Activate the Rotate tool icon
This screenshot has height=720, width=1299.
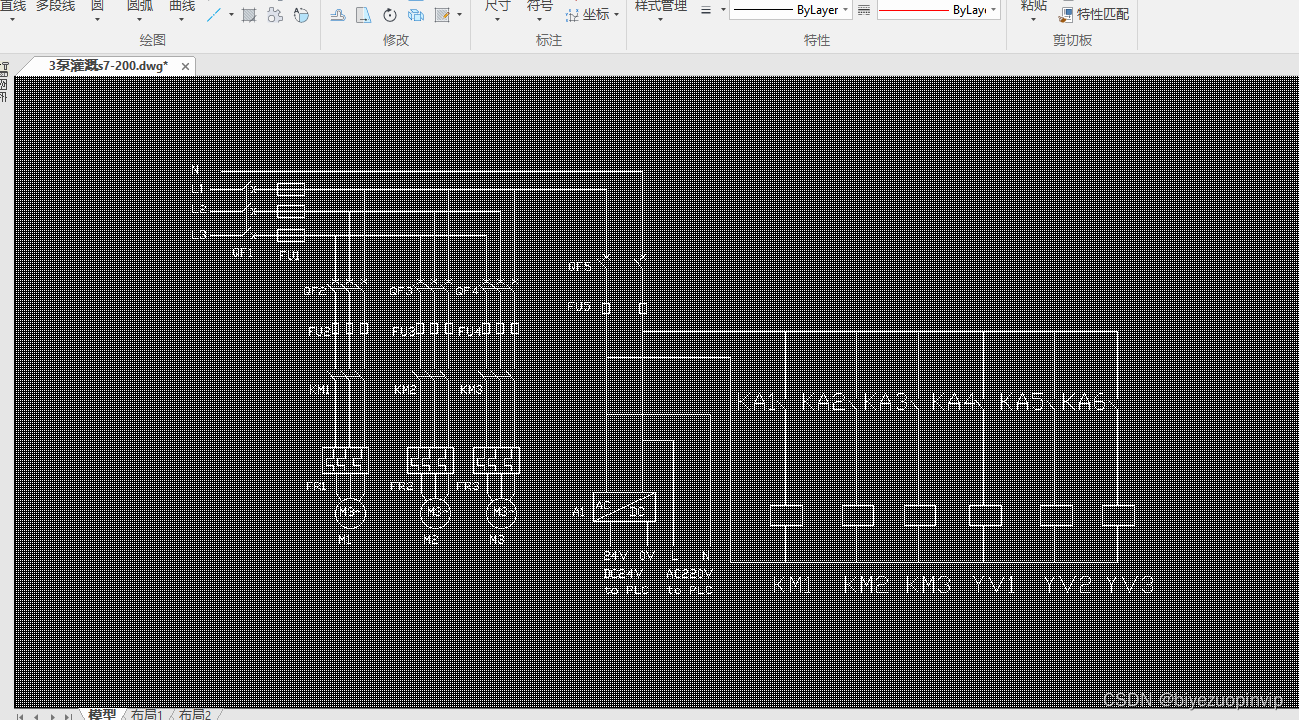click(x=389, y=15)
